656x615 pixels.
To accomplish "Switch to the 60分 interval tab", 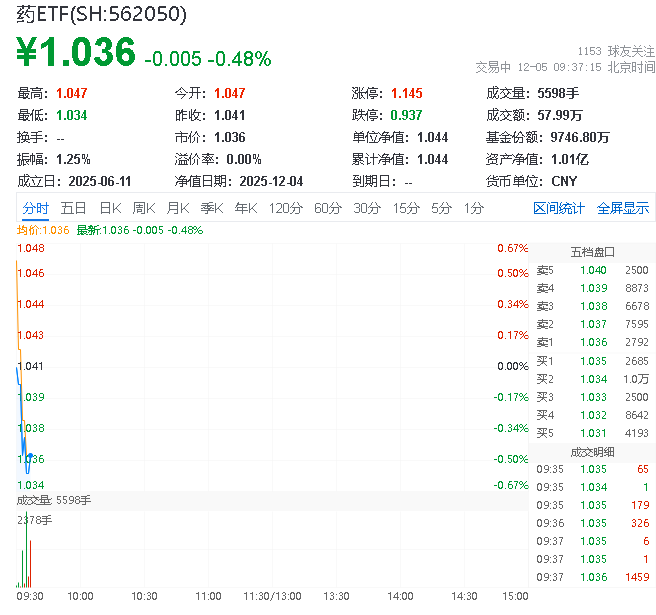I will pos(328,208).
